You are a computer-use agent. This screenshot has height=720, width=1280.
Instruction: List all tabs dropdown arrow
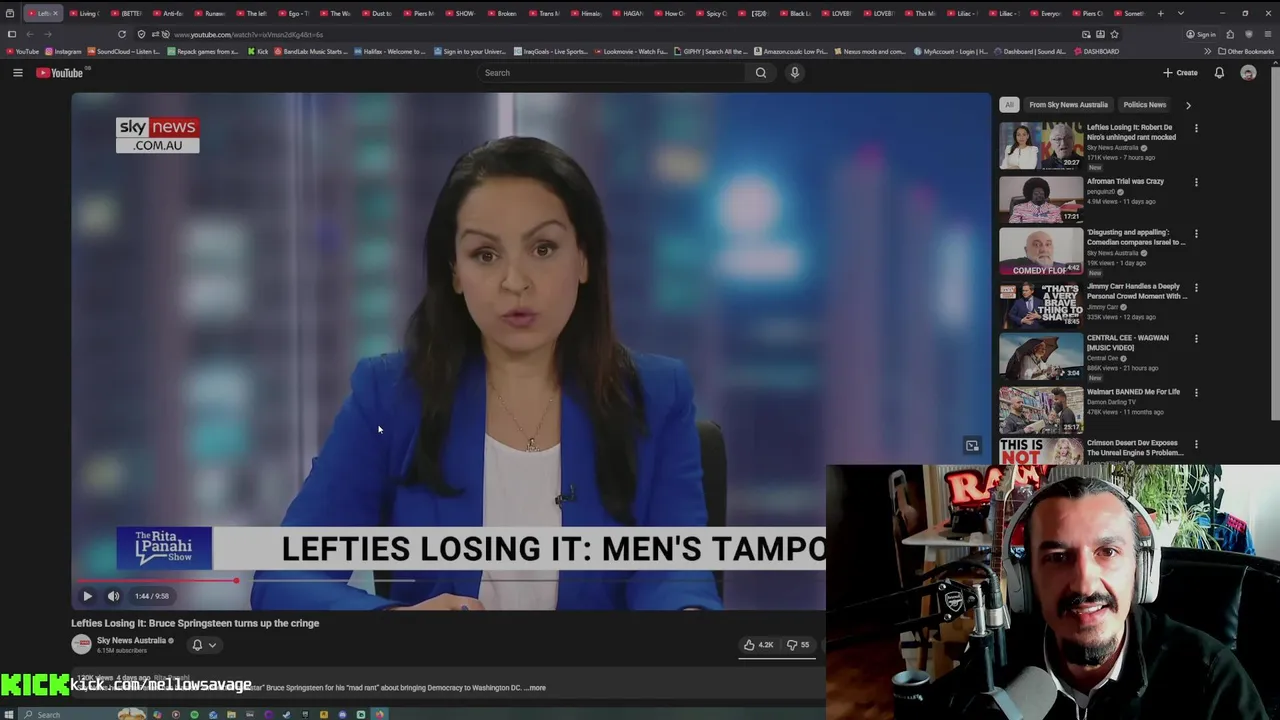pos(1181,13)
